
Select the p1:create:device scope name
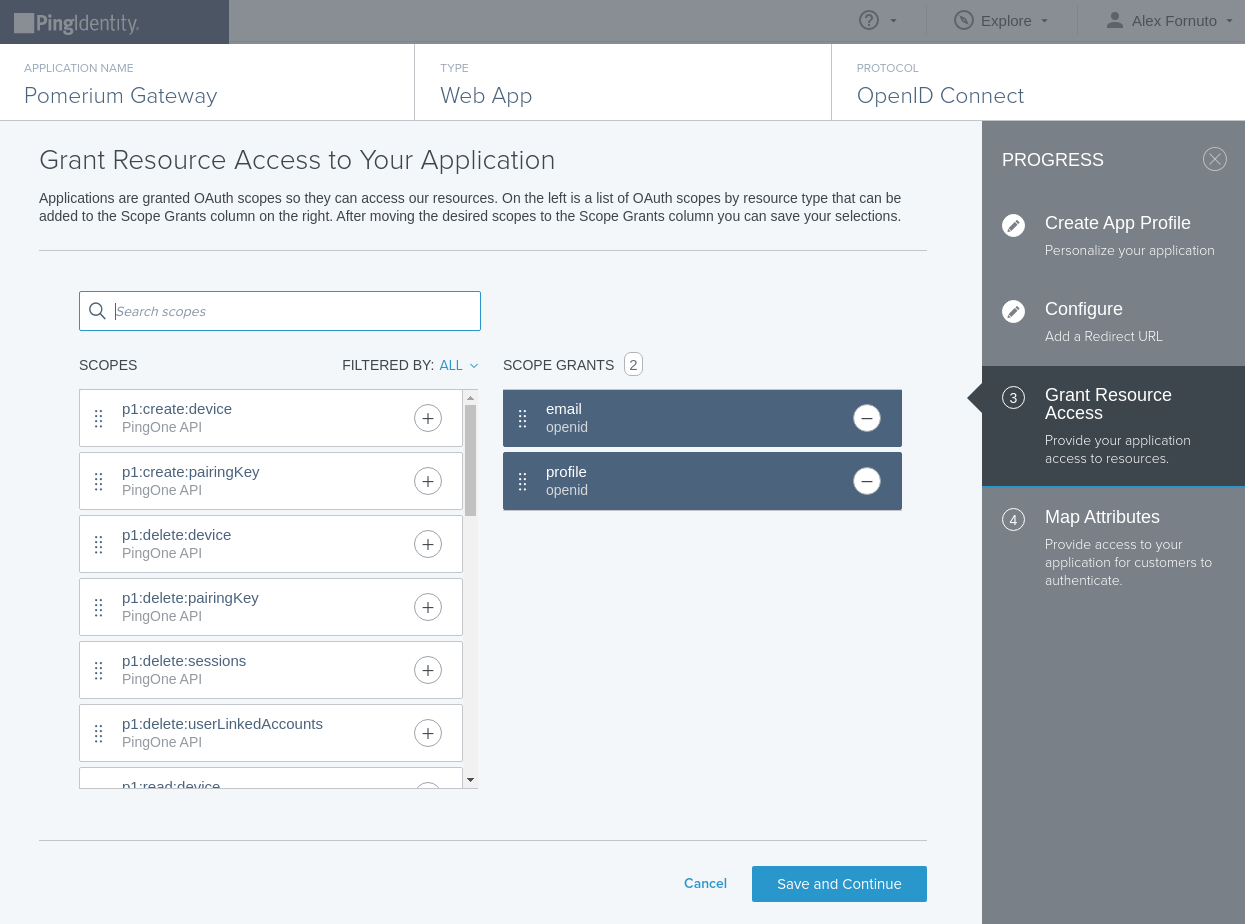pos(177,409)
